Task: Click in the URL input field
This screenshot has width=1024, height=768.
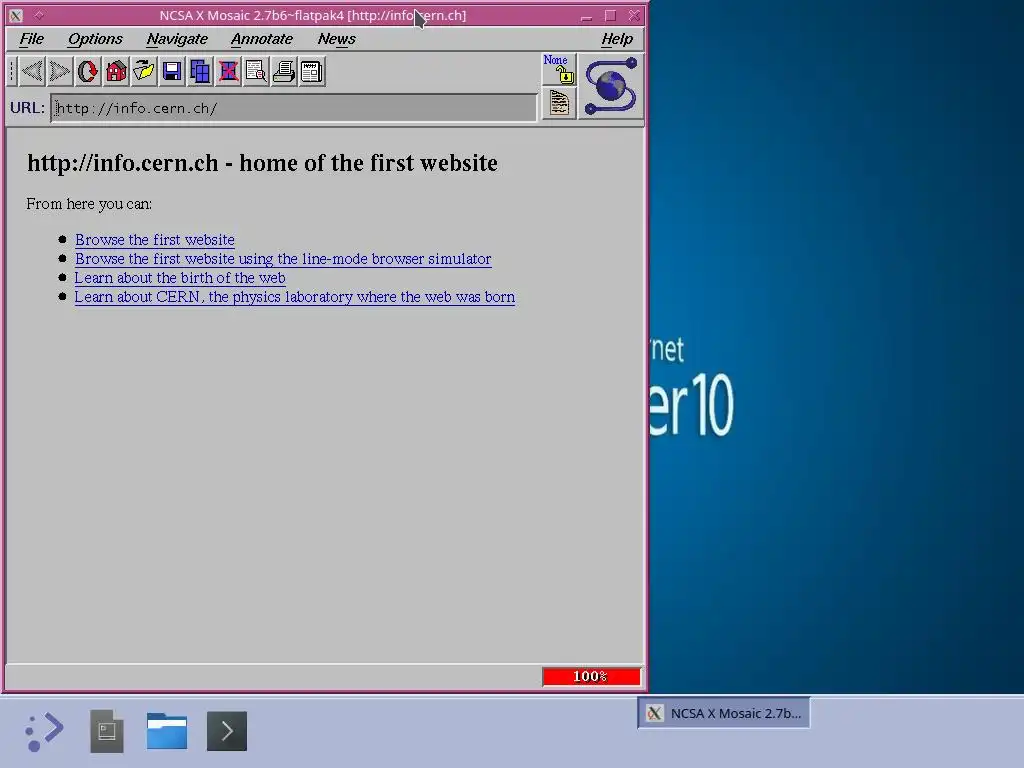Action: 294,108
